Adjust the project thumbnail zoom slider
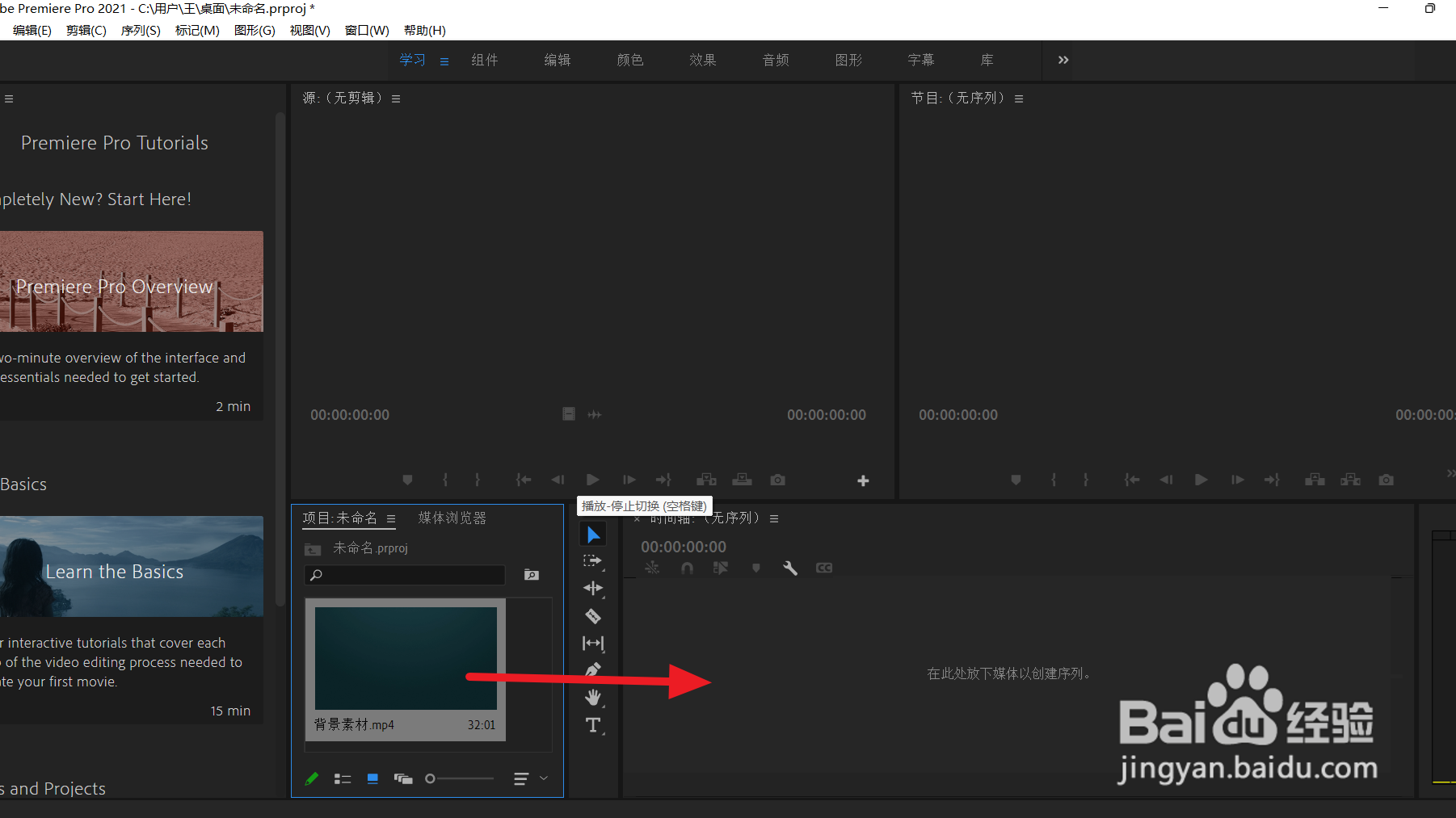Image resolution: width=1456 pixels, height=818 pixels. 460,778
